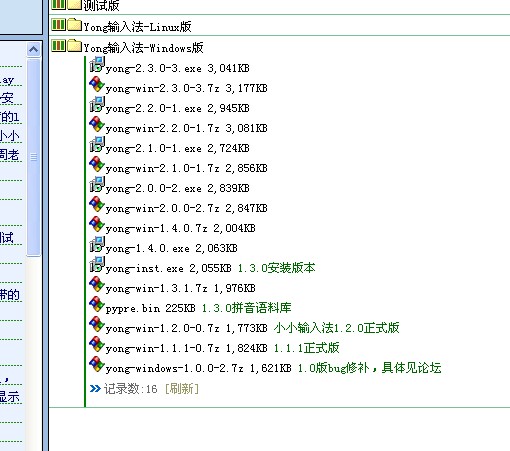This screenshot has height=451, width=510.
Task: Click the sidebar scrollbar thumb
Action: 33,157
